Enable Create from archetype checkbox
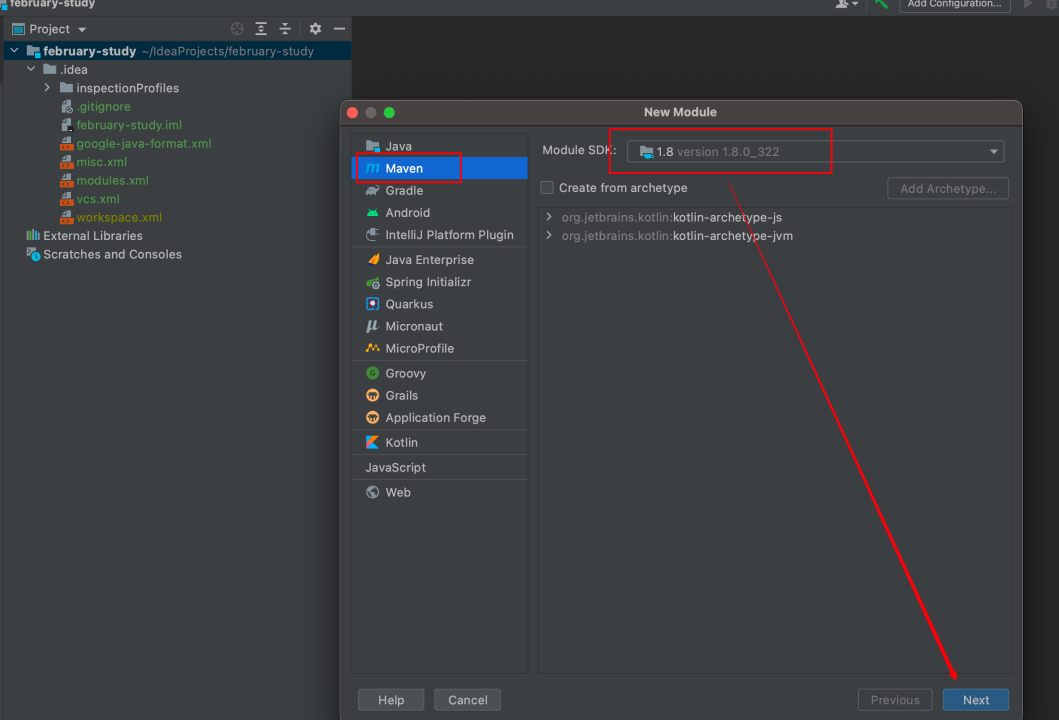The height and width of the screenshot is (720, 1059). [547, 188]
